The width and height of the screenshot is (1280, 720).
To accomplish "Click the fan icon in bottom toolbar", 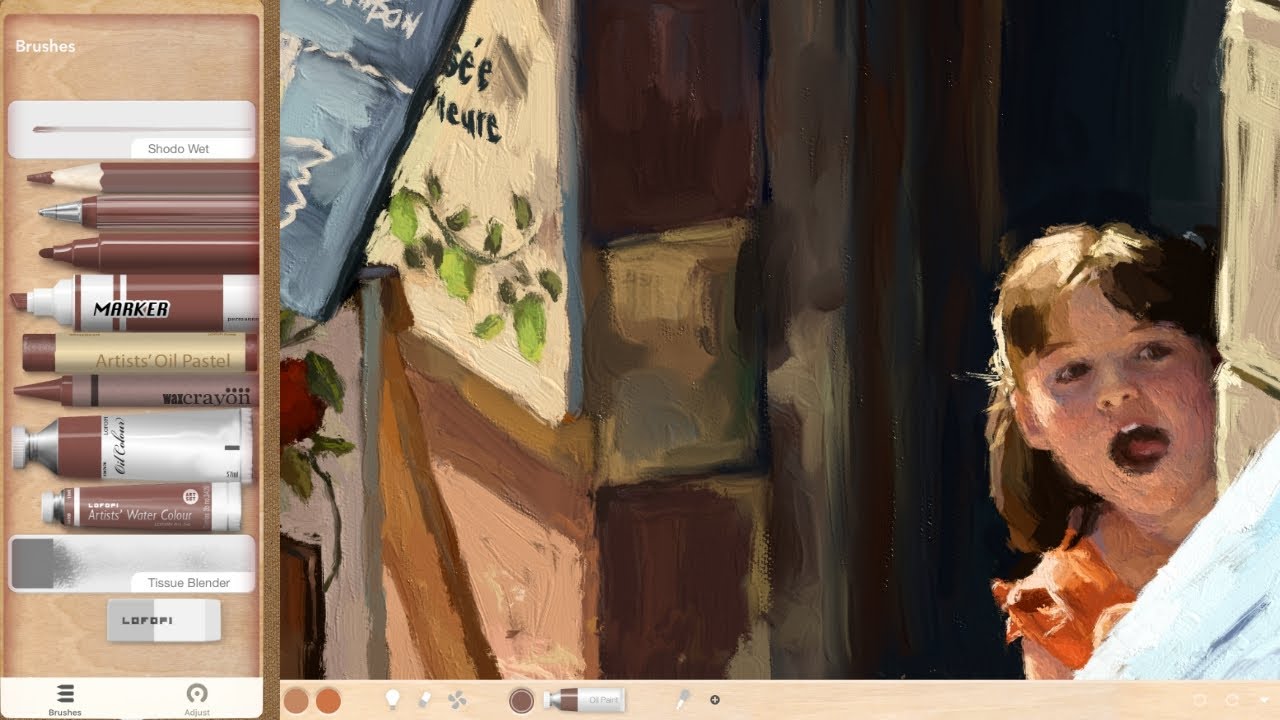I will tap(457, 700).
